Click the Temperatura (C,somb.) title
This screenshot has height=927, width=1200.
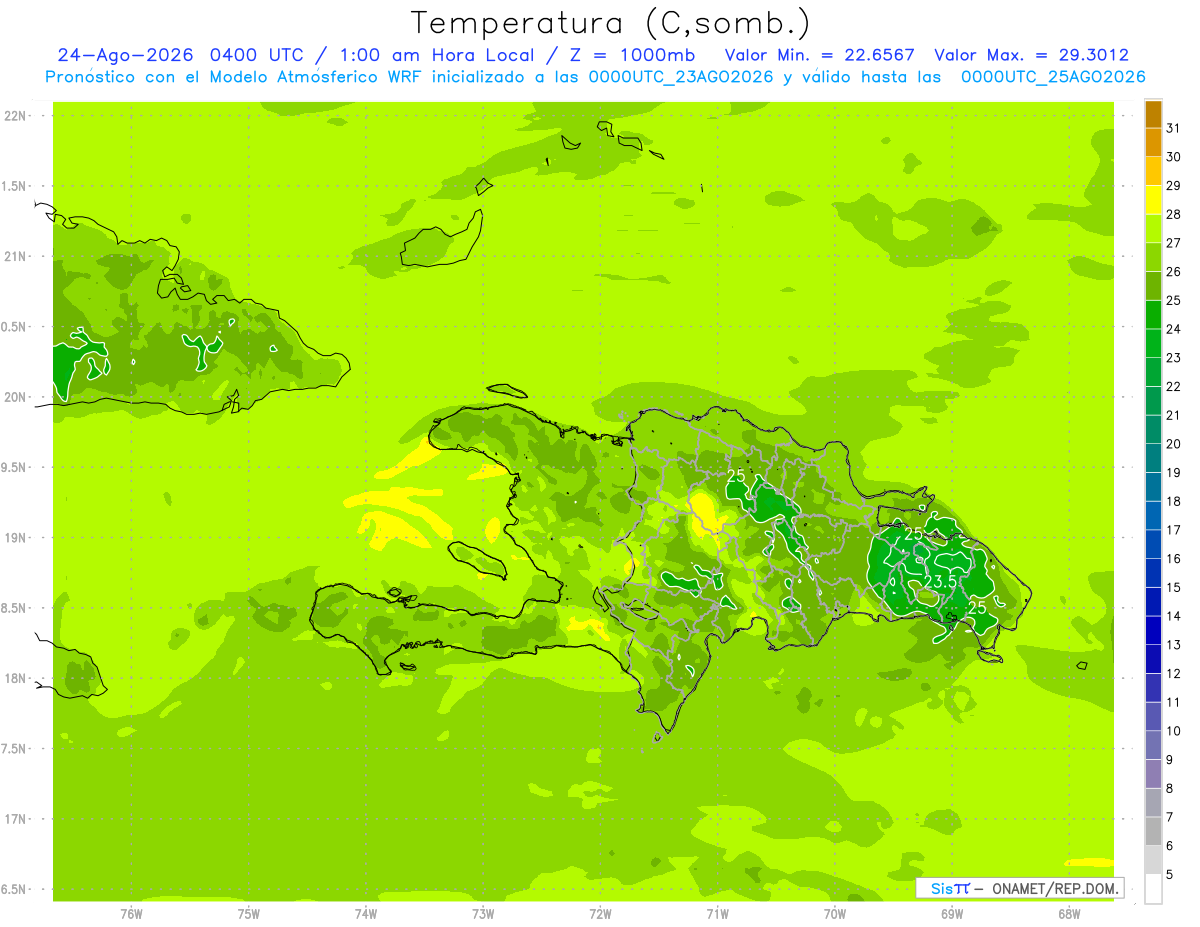(611, 22)
